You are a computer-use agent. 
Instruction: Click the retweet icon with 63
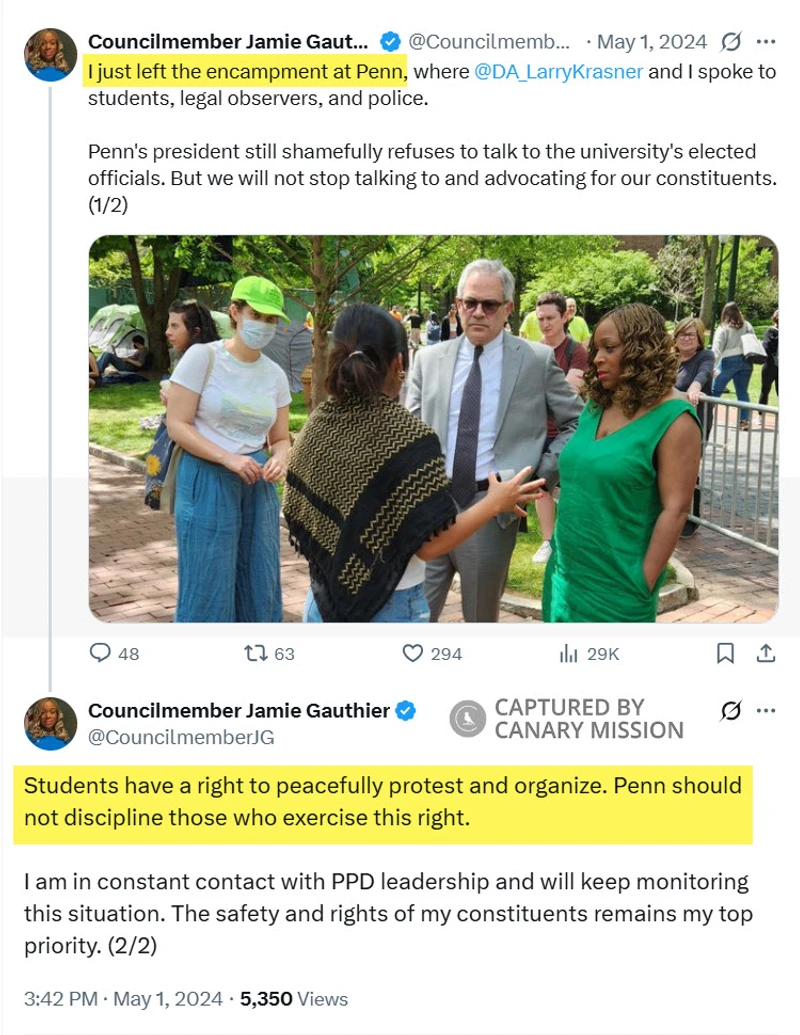(256, 653)
